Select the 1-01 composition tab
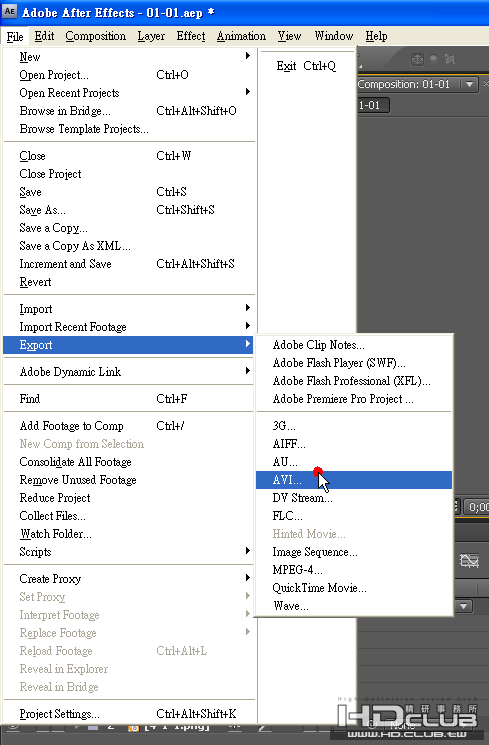The height and width of the screenshot is (745, 489). [x=374, y=105]
